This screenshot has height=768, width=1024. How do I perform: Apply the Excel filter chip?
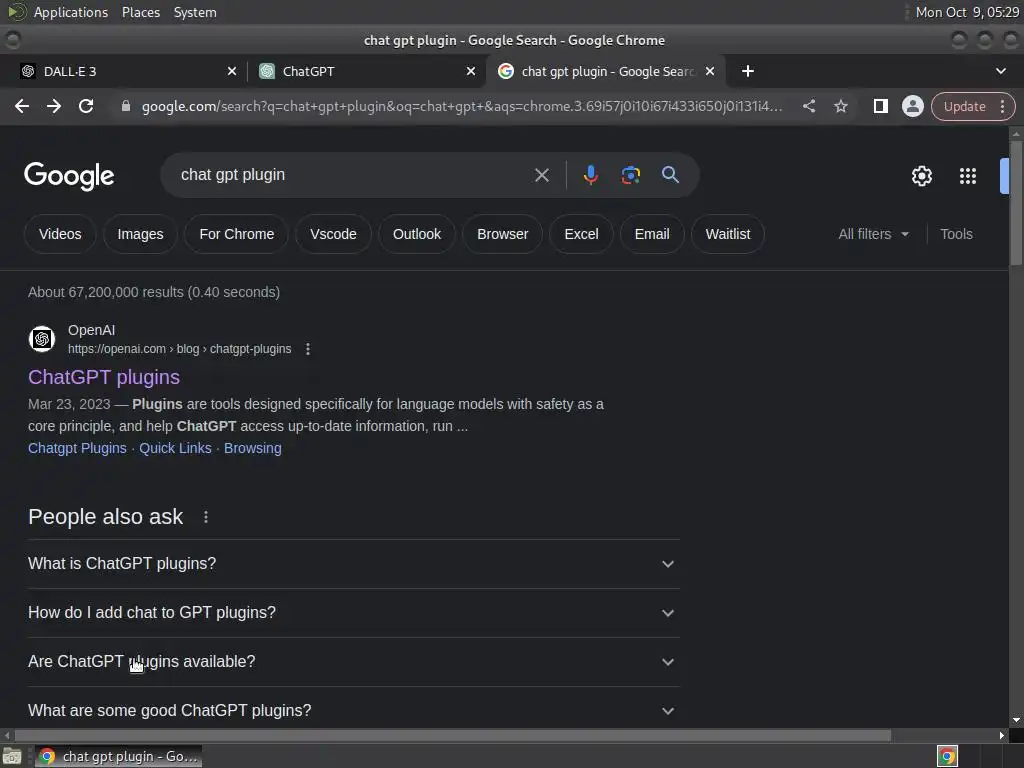pos(581,234)
